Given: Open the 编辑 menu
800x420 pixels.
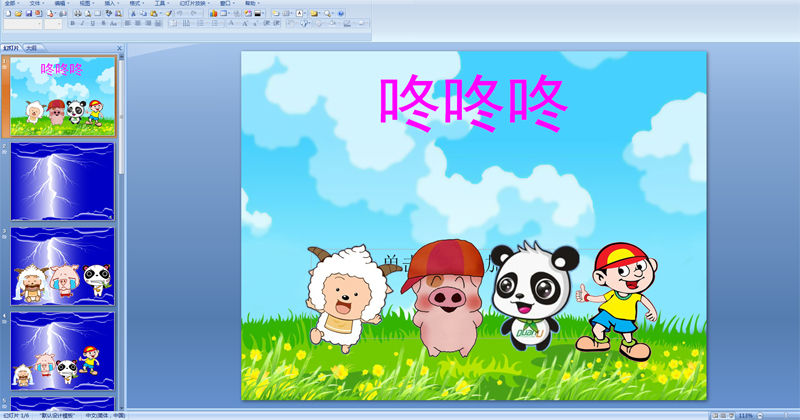Looking at the screenshot, I should coord(60,4).
